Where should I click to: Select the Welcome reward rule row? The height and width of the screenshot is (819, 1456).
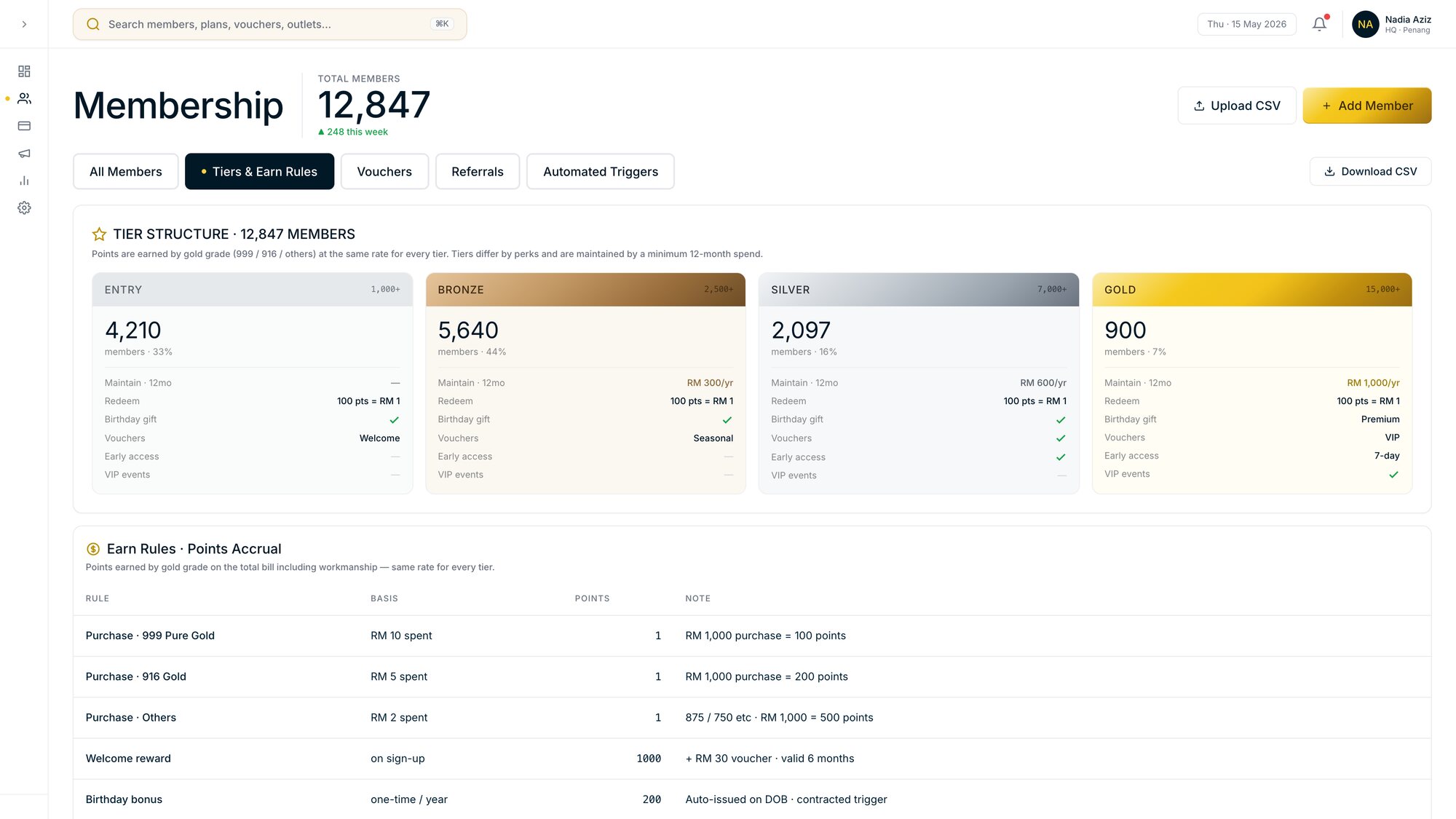[752, 759]
